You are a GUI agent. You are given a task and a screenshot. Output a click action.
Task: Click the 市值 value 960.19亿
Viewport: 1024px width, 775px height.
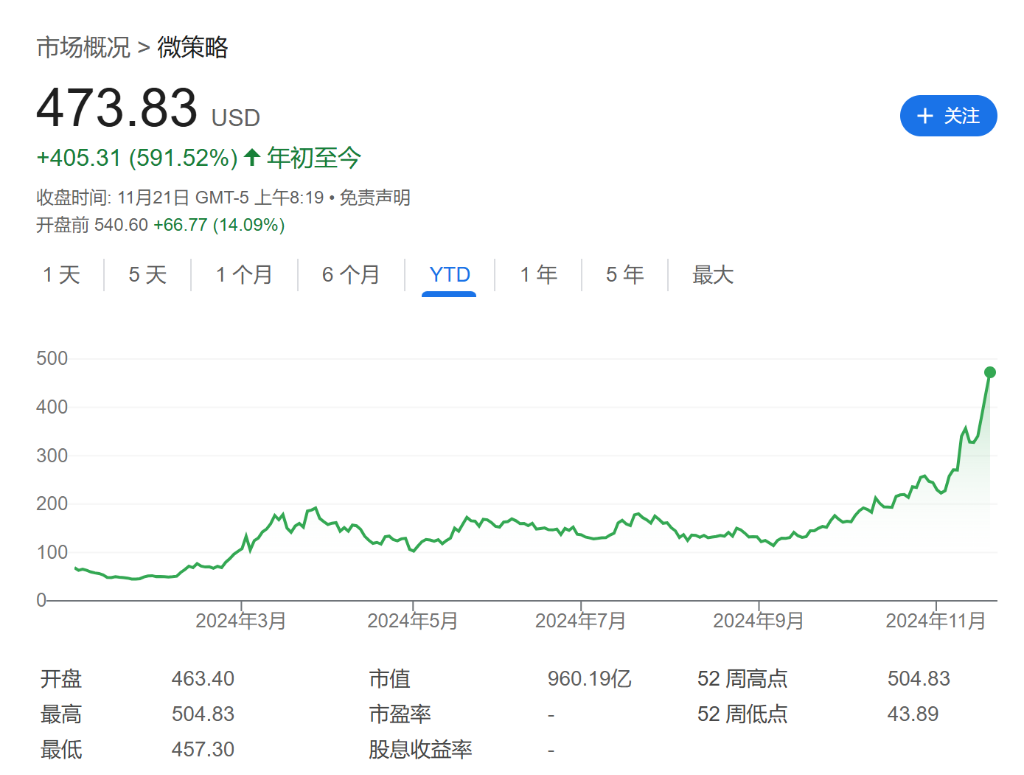589,680
